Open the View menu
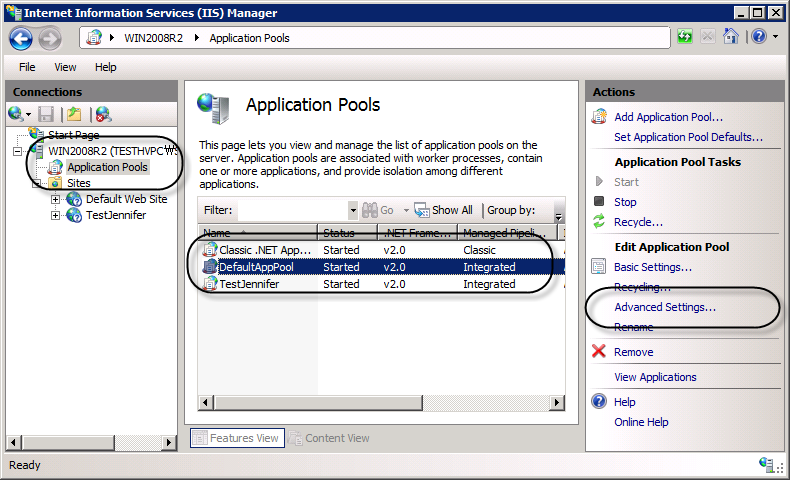 point(65,67)
